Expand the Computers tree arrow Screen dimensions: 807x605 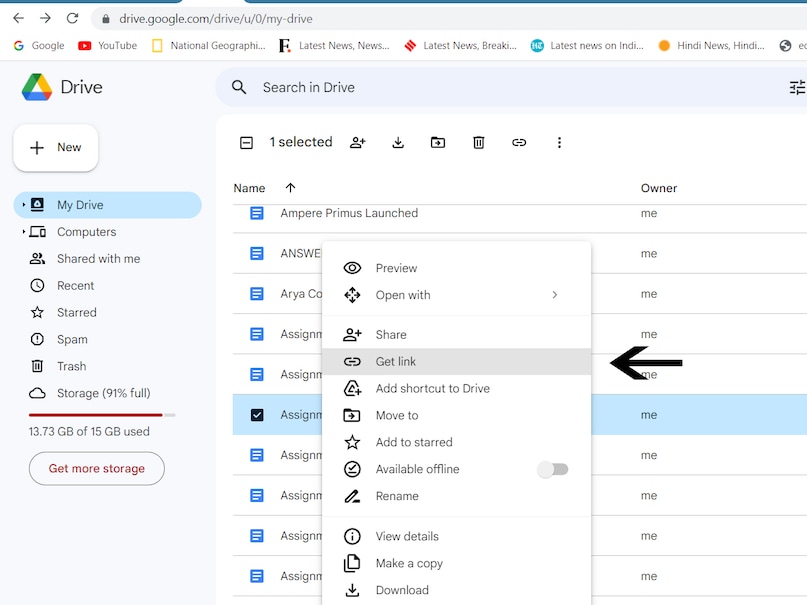point(23,232)
